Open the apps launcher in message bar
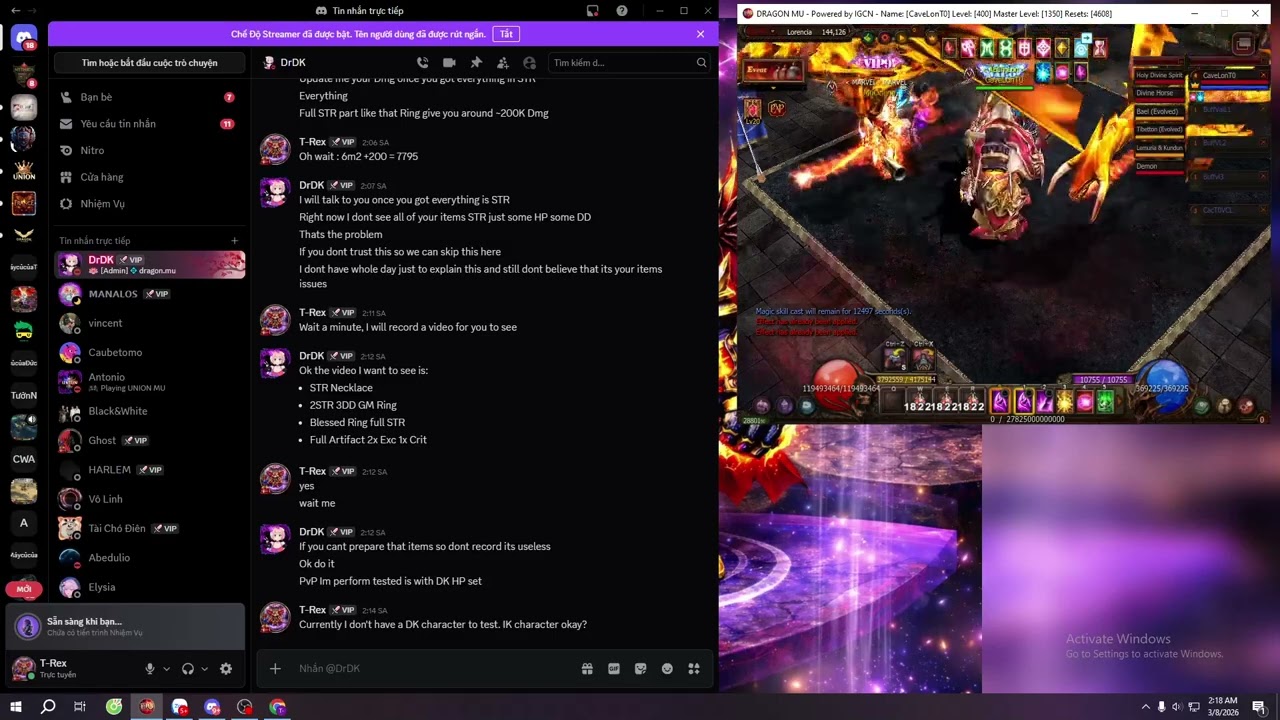 694,669
